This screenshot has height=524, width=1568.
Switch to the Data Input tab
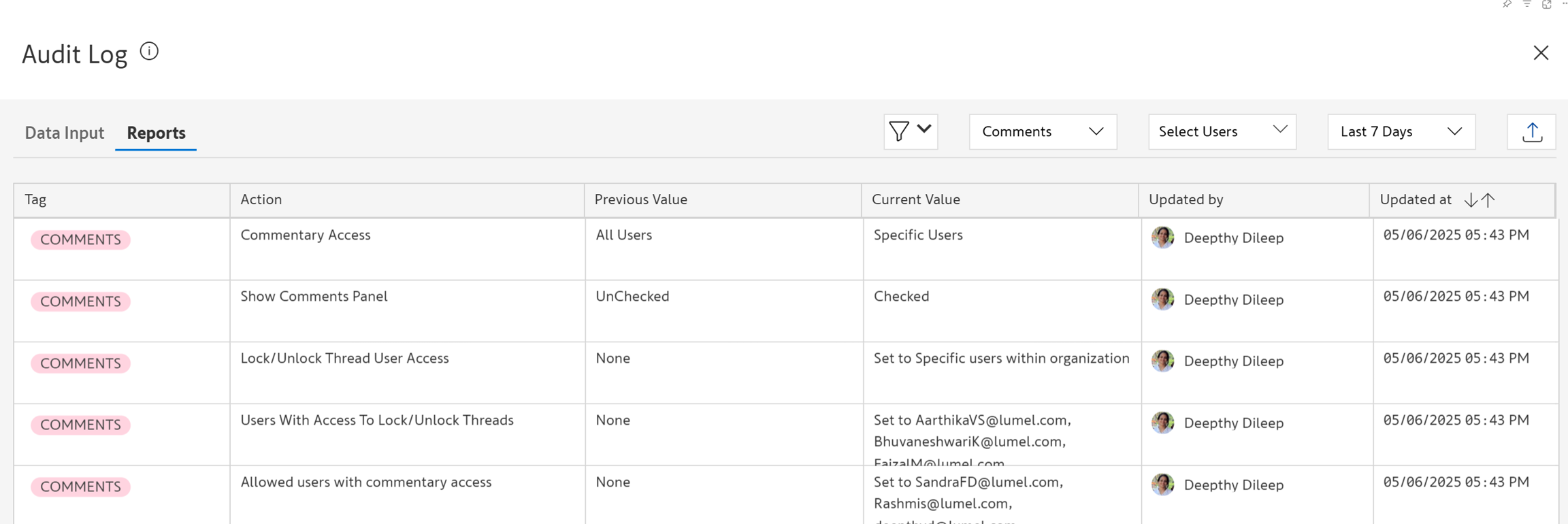click(x=65, y=133)
